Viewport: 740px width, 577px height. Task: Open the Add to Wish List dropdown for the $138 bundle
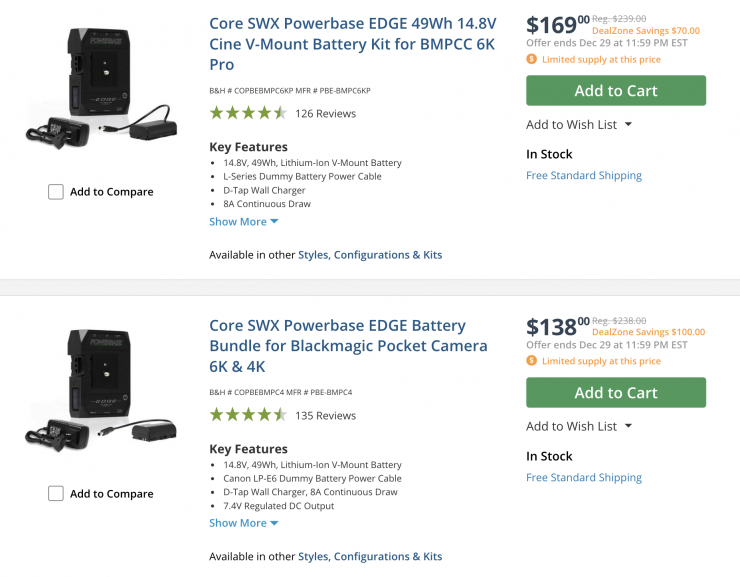pyautogui.click(x=579, y=426)
